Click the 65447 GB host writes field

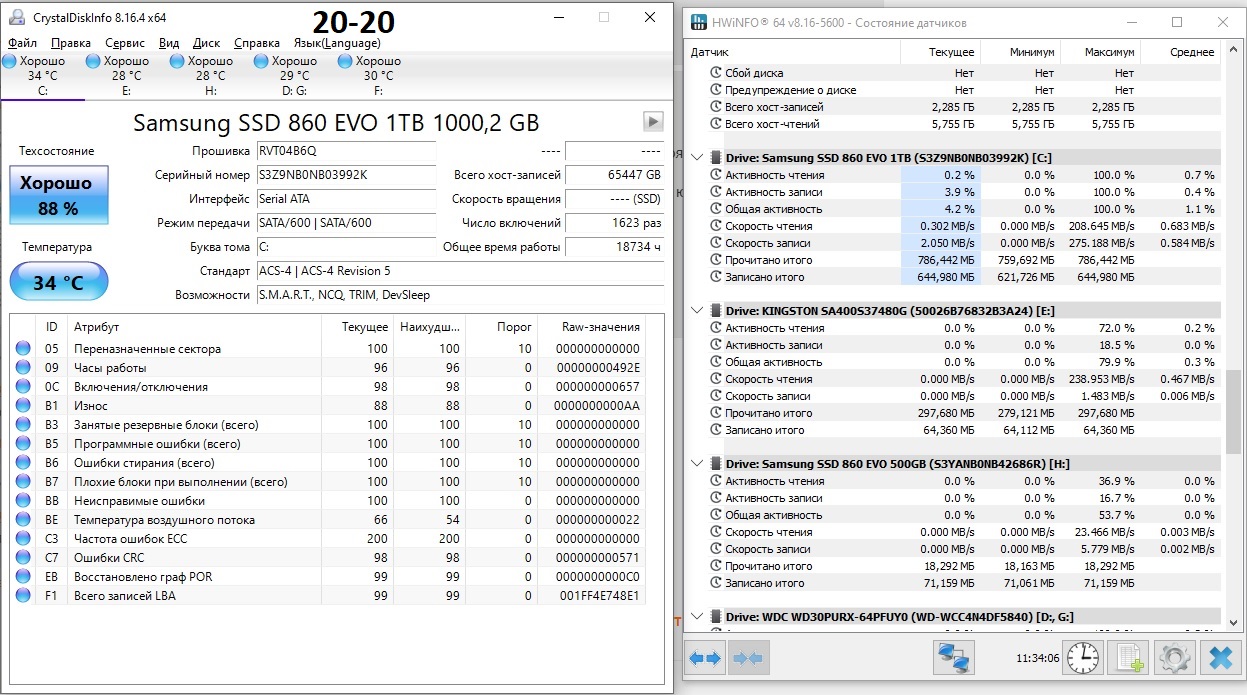click(x=614, y=175)
